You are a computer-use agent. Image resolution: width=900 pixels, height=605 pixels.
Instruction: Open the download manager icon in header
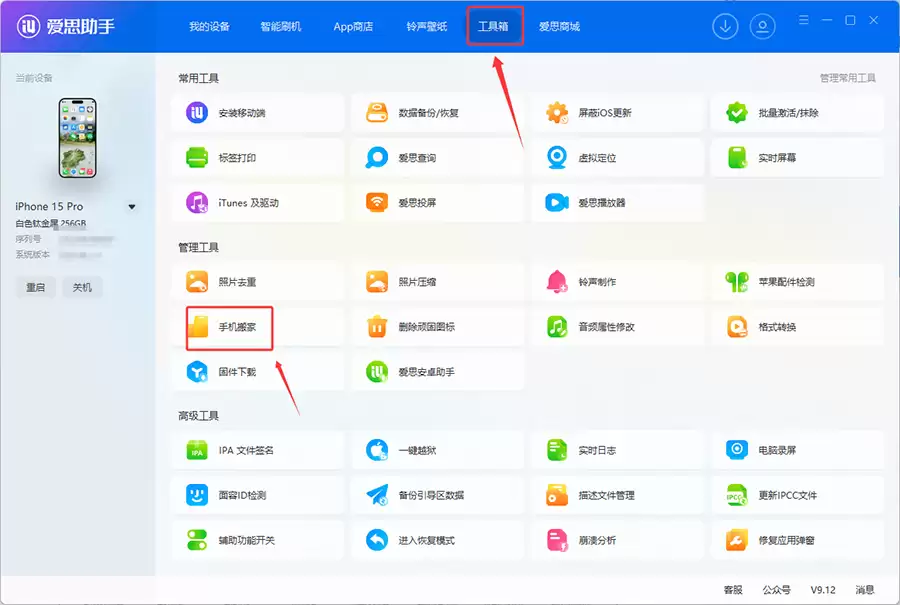point(725,26)
